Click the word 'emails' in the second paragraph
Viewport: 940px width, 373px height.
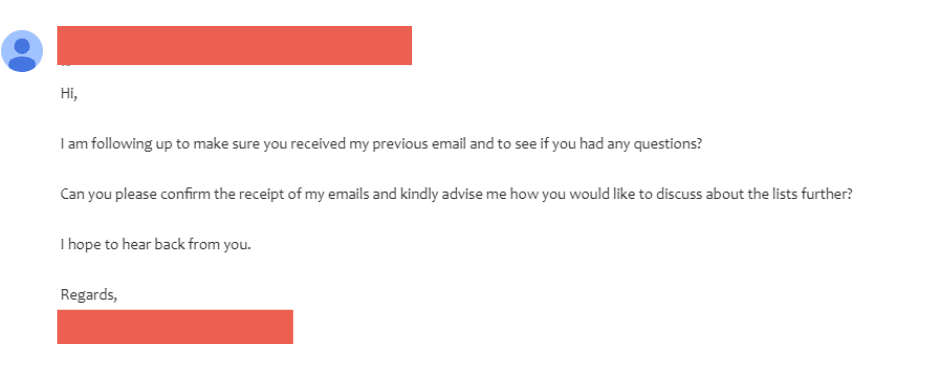click(351, 195)
